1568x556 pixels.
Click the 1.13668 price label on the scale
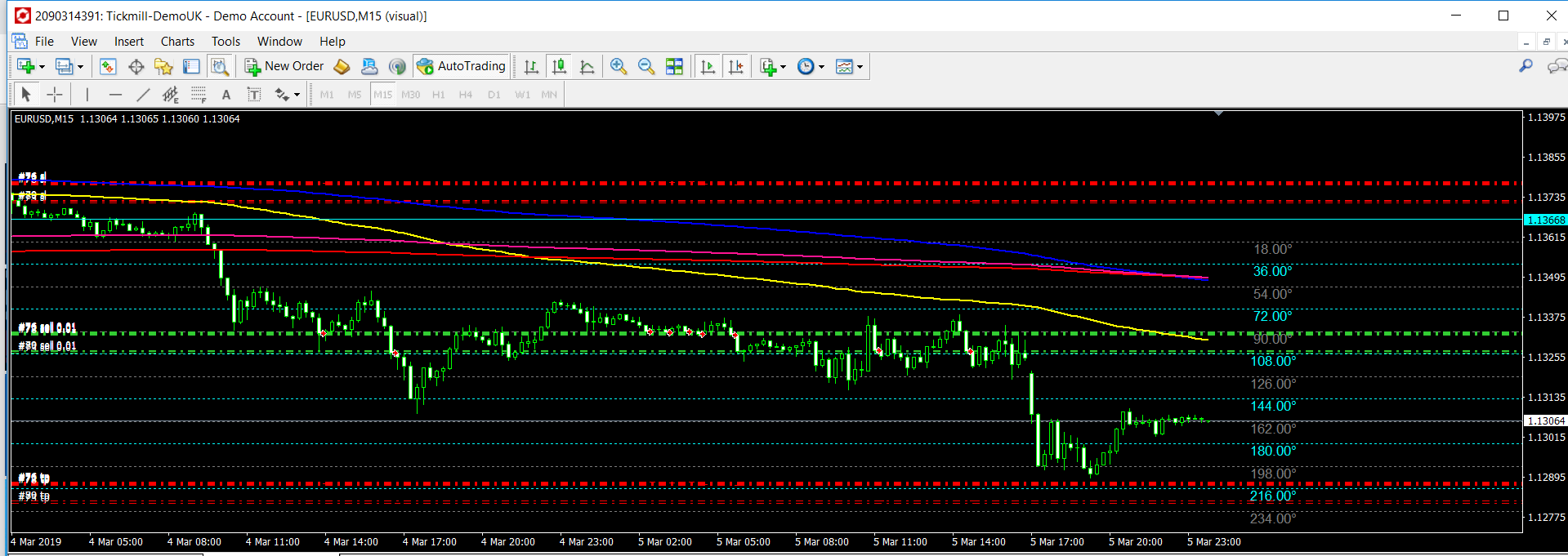pyautogui.click(x=1545, y=220)
